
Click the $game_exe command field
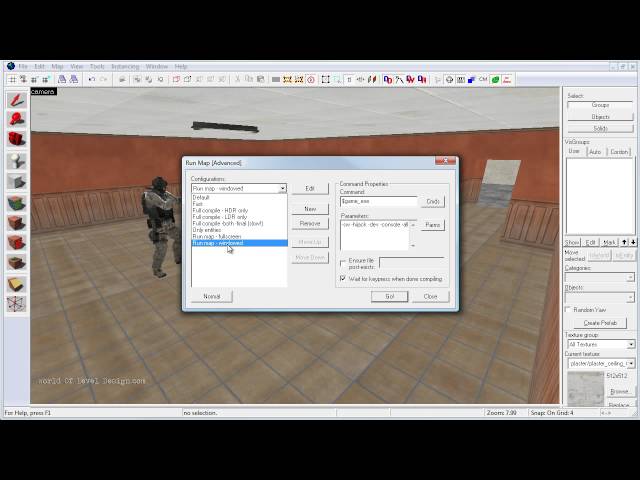tap(379, 201)
